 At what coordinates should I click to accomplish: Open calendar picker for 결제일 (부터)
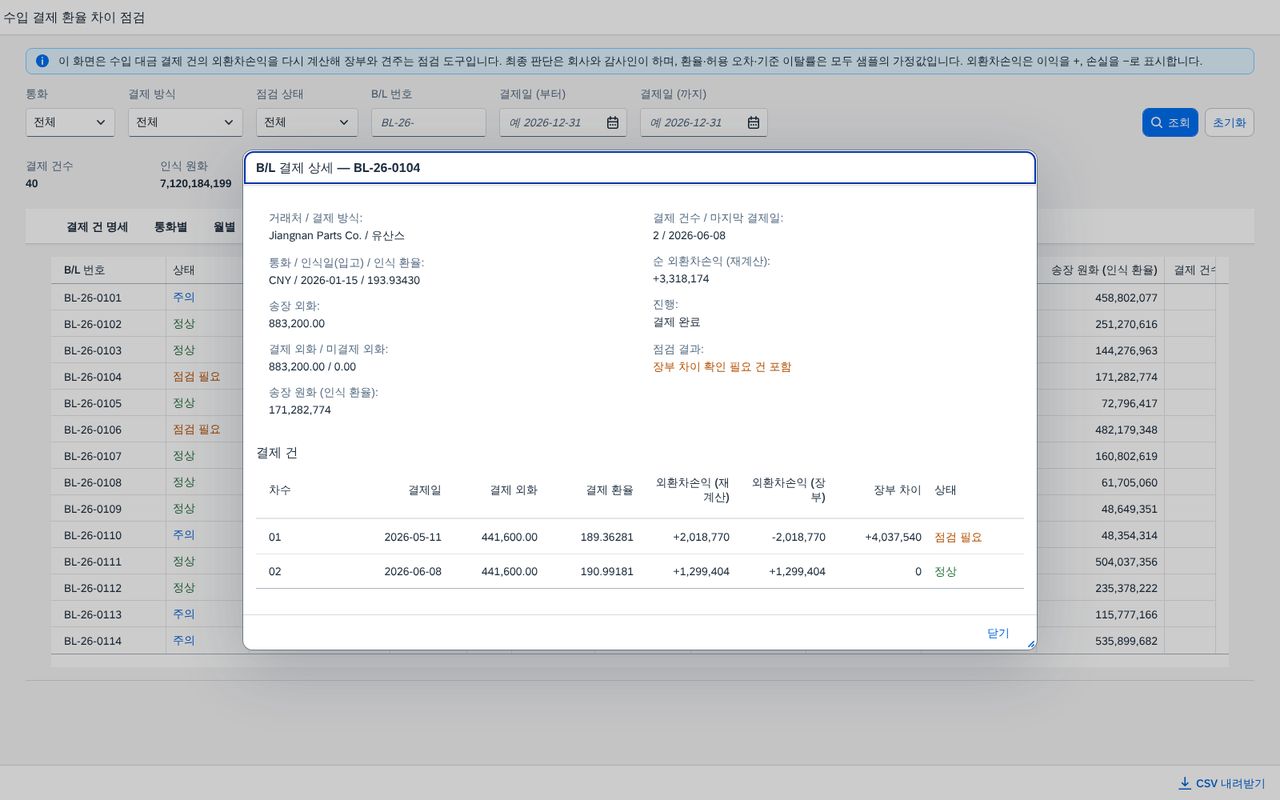tap(613, 122)
